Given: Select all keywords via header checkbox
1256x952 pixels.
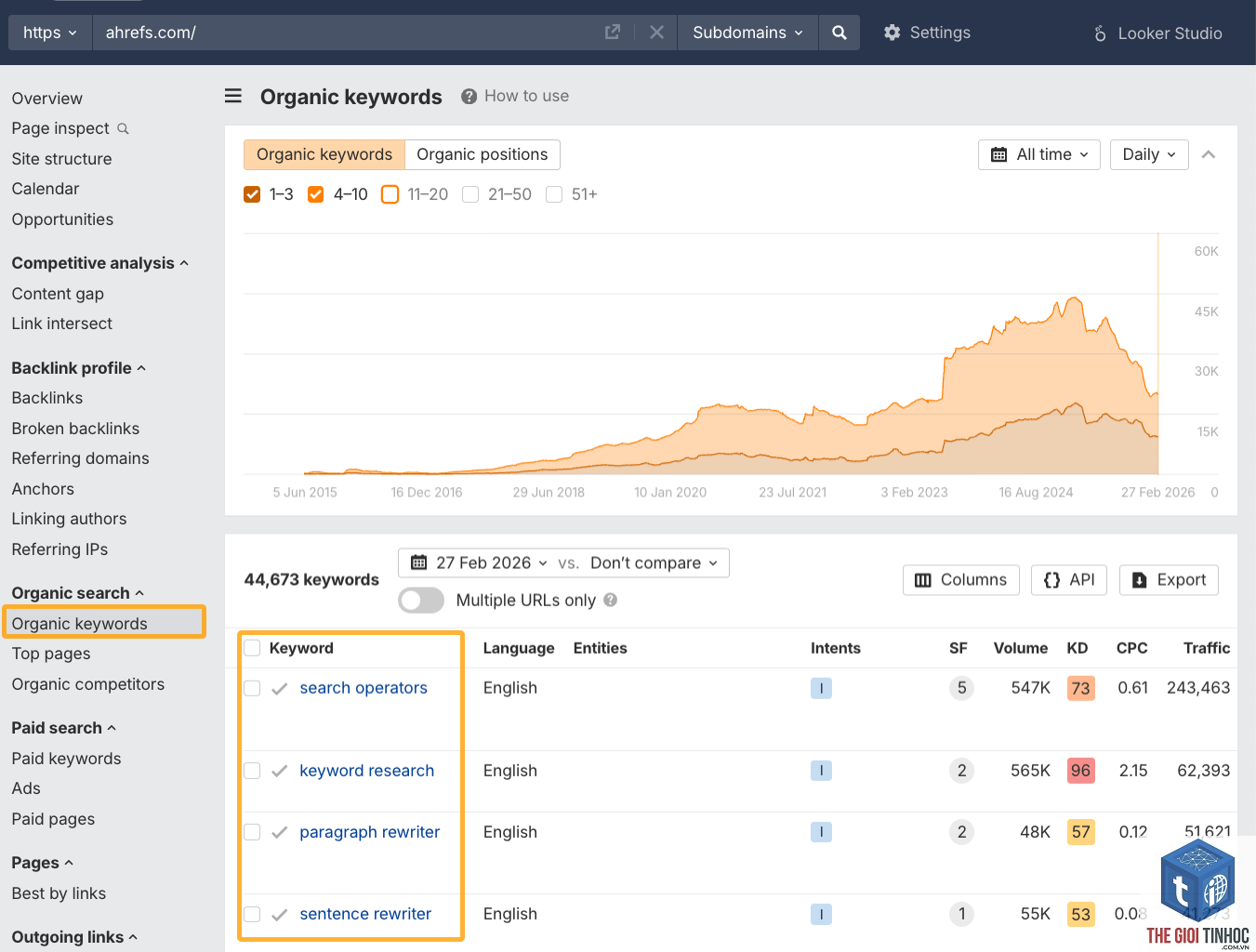Looking at the screenshot, I should 252,648.
